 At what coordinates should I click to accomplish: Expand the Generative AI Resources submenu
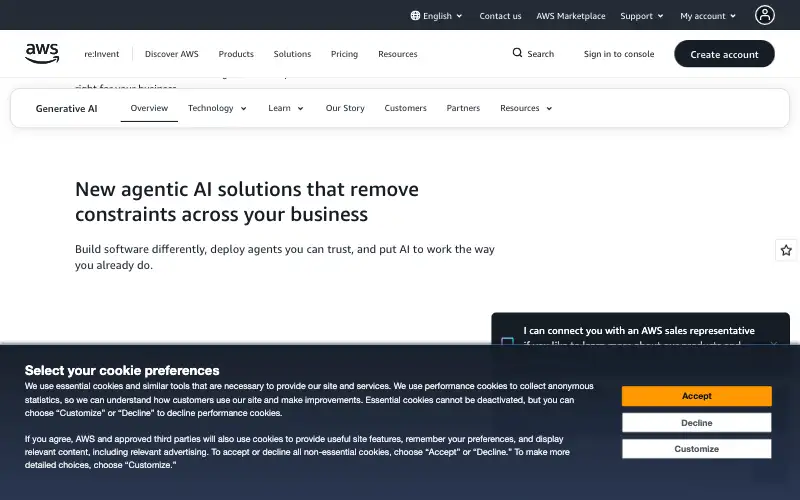tap(526, 108)
